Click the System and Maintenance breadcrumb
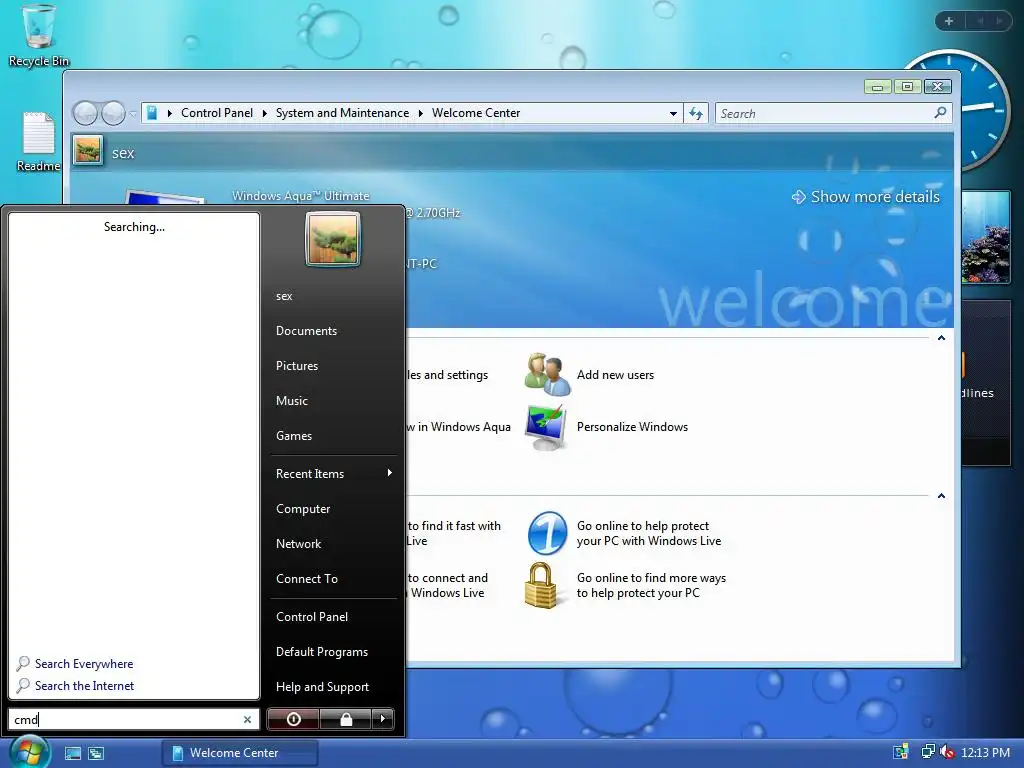1024x768 pixels. pyautogui.click(x=342, y=113)
